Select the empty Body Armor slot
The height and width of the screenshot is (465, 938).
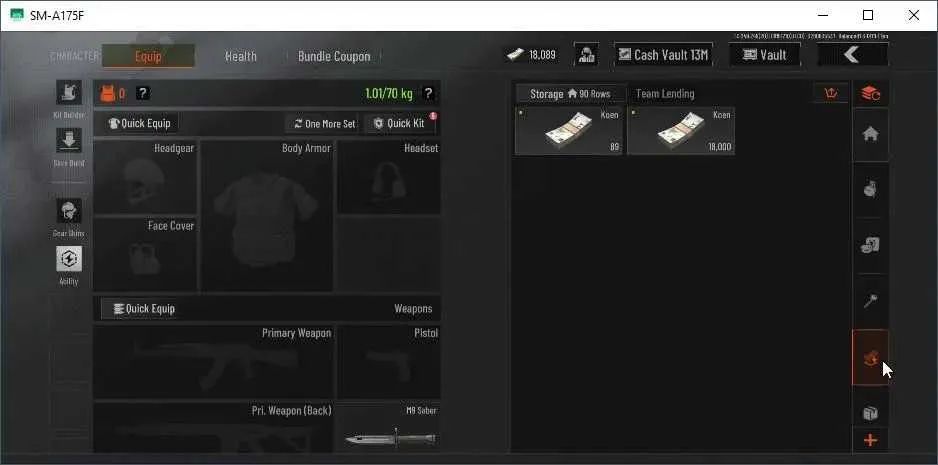coord(267,216)
